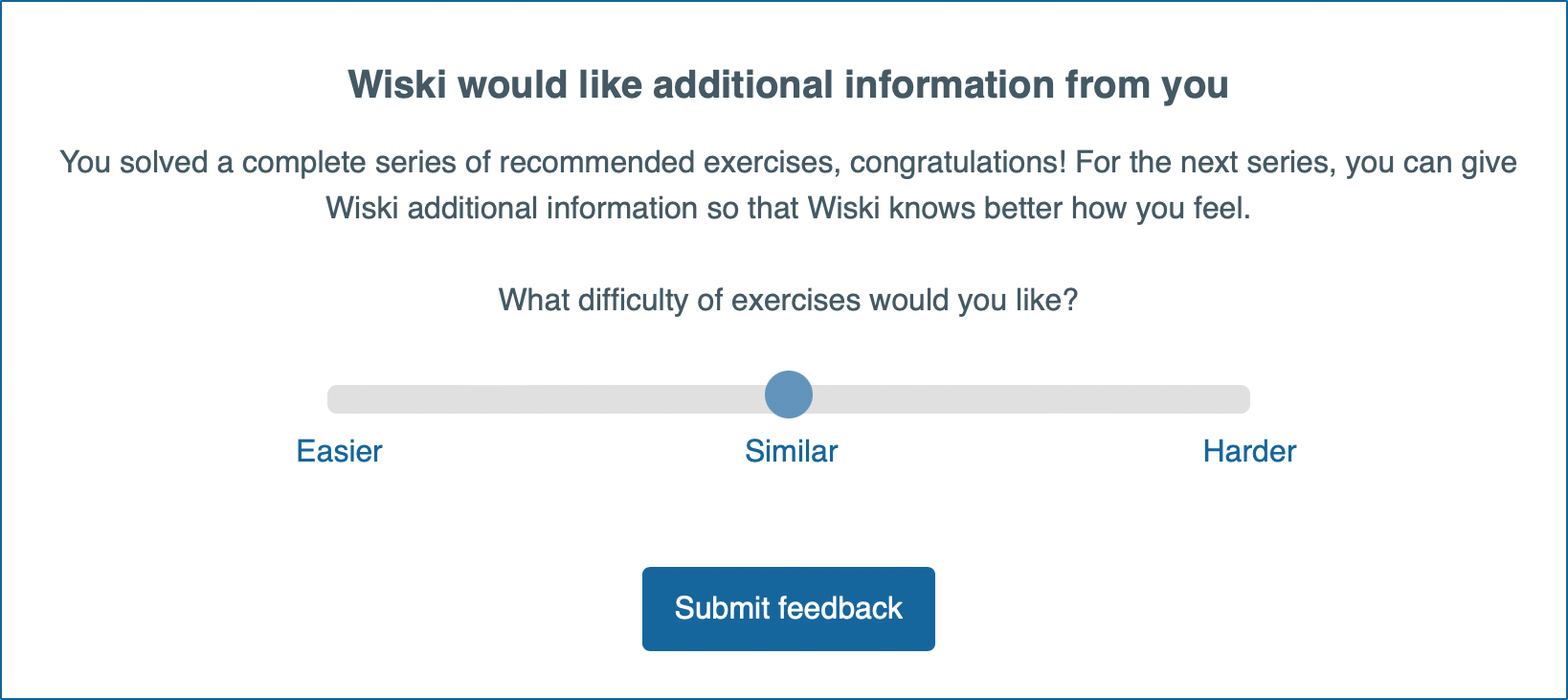
Task: Choose the Easier difficulty label
Action: [x=339, y=451]
